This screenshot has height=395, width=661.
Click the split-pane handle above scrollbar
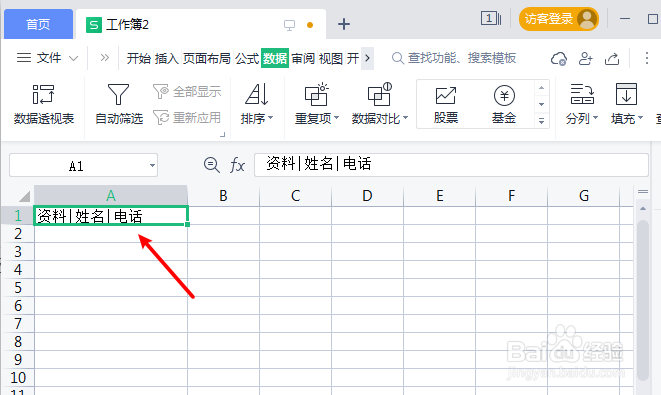tap(643, 192)
